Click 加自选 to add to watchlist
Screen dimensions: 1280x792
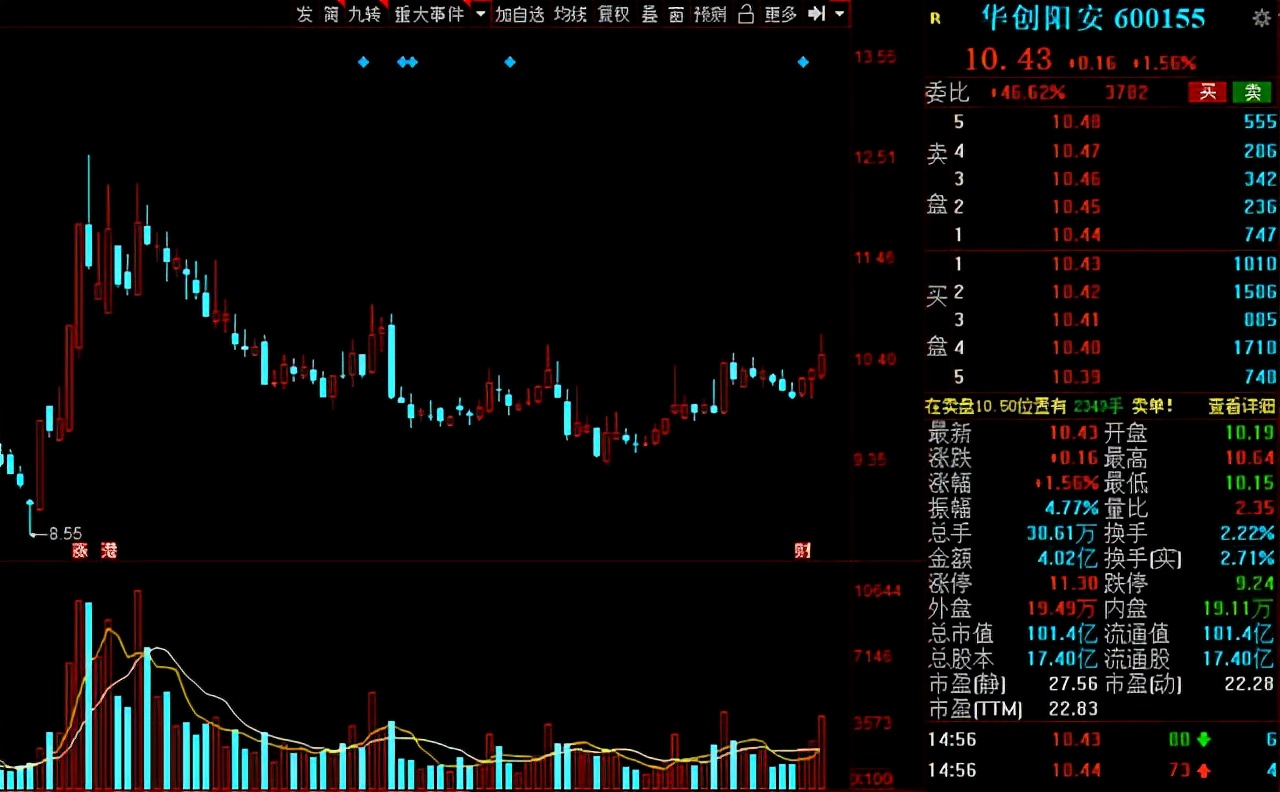click(520, 14)
